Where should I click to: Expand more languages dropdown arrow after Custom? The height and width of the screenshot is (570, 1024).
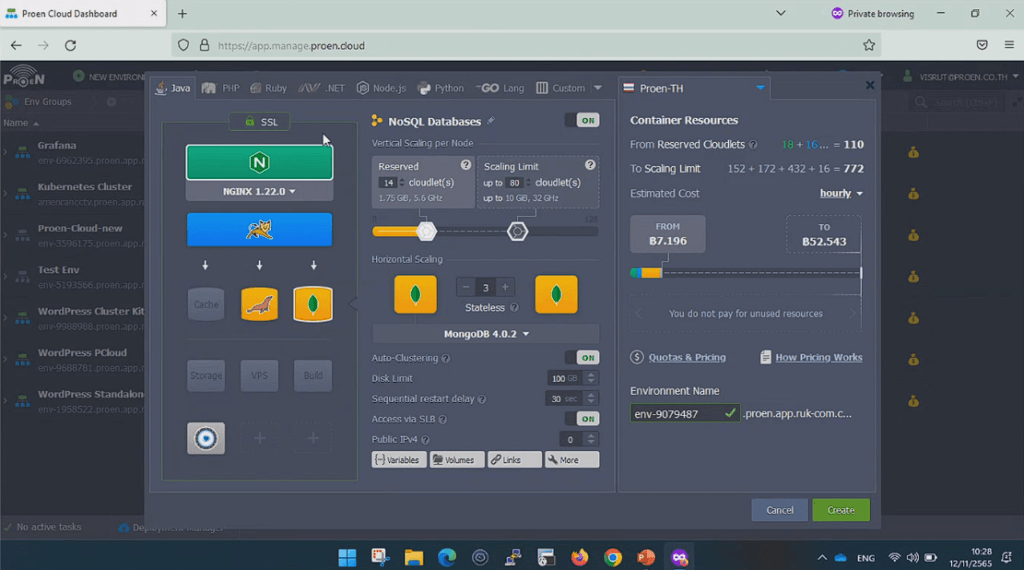click(598, 87)
